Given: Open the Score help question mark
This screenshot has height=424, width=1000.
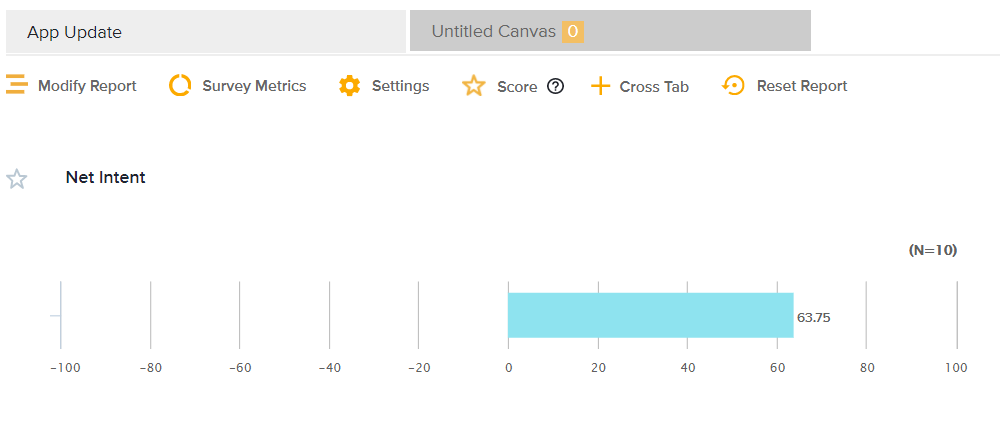Looking at the screenshot, I should pyautogui.click(x=556, y=86).
